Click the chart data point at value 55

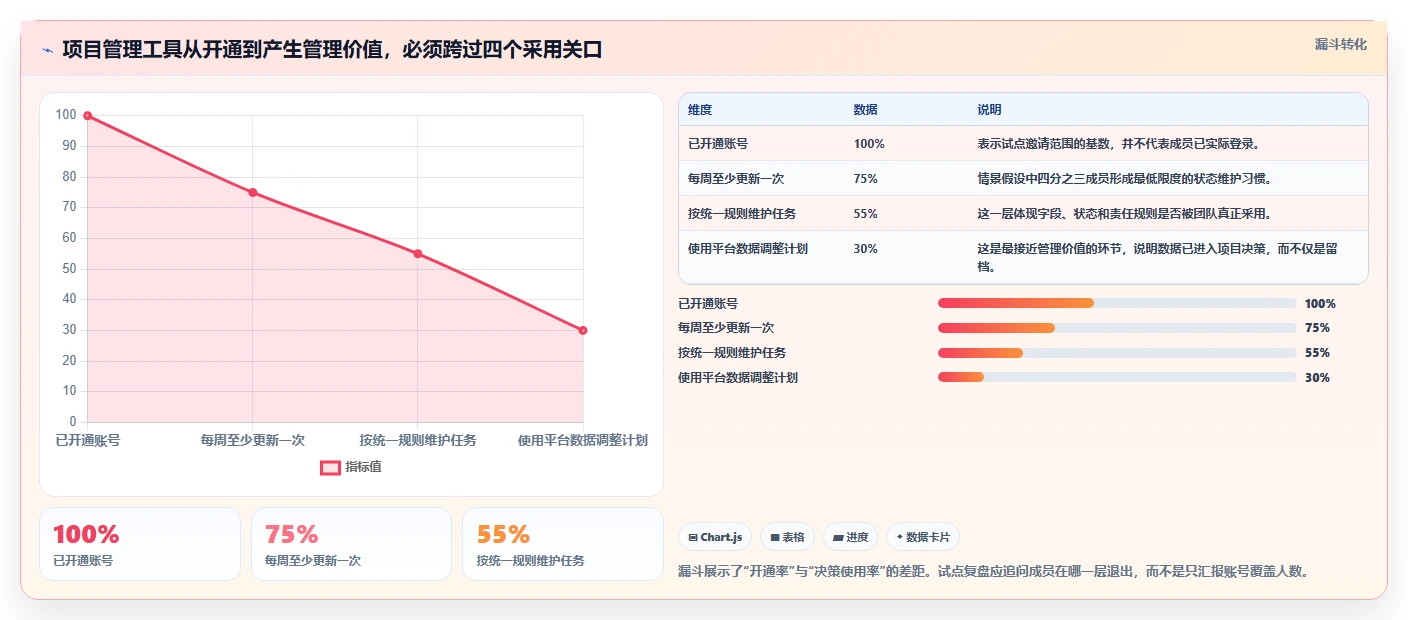pyautogui.click(x=417, y=254)
